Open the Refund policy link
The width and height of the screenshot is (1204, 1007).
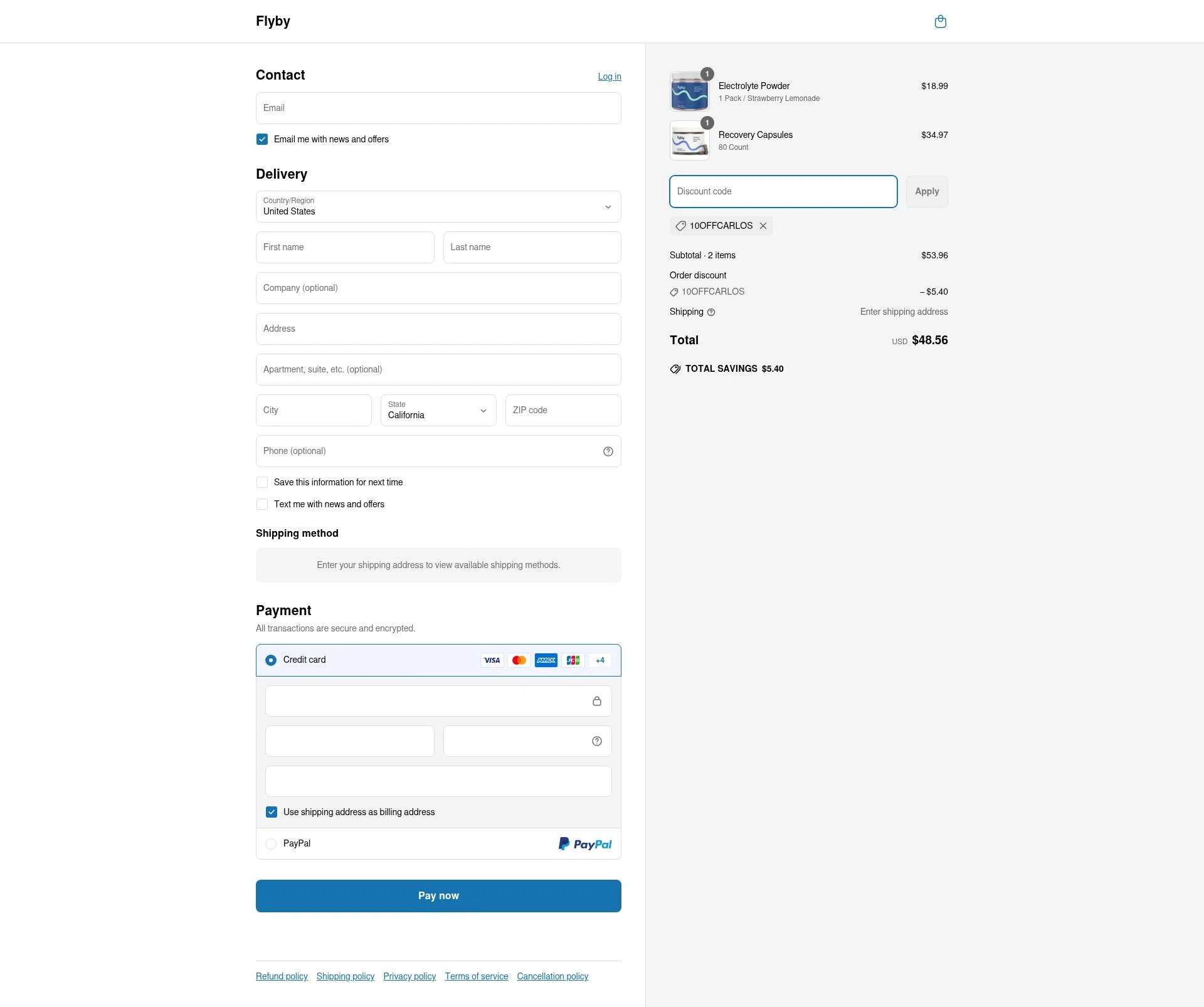tap(281, 976)
